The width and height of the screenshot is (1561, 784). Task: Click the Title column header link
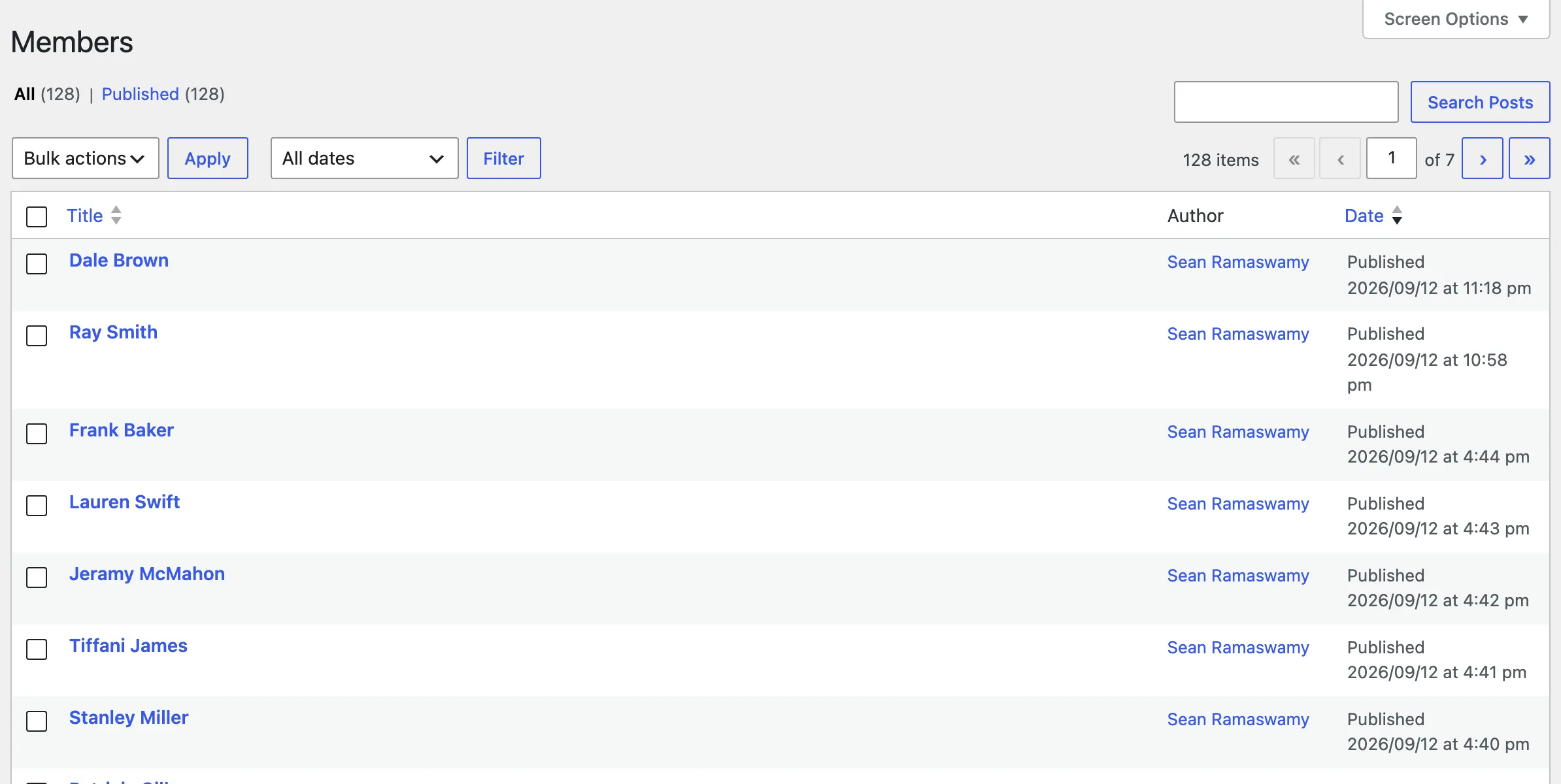pos(85,216)
